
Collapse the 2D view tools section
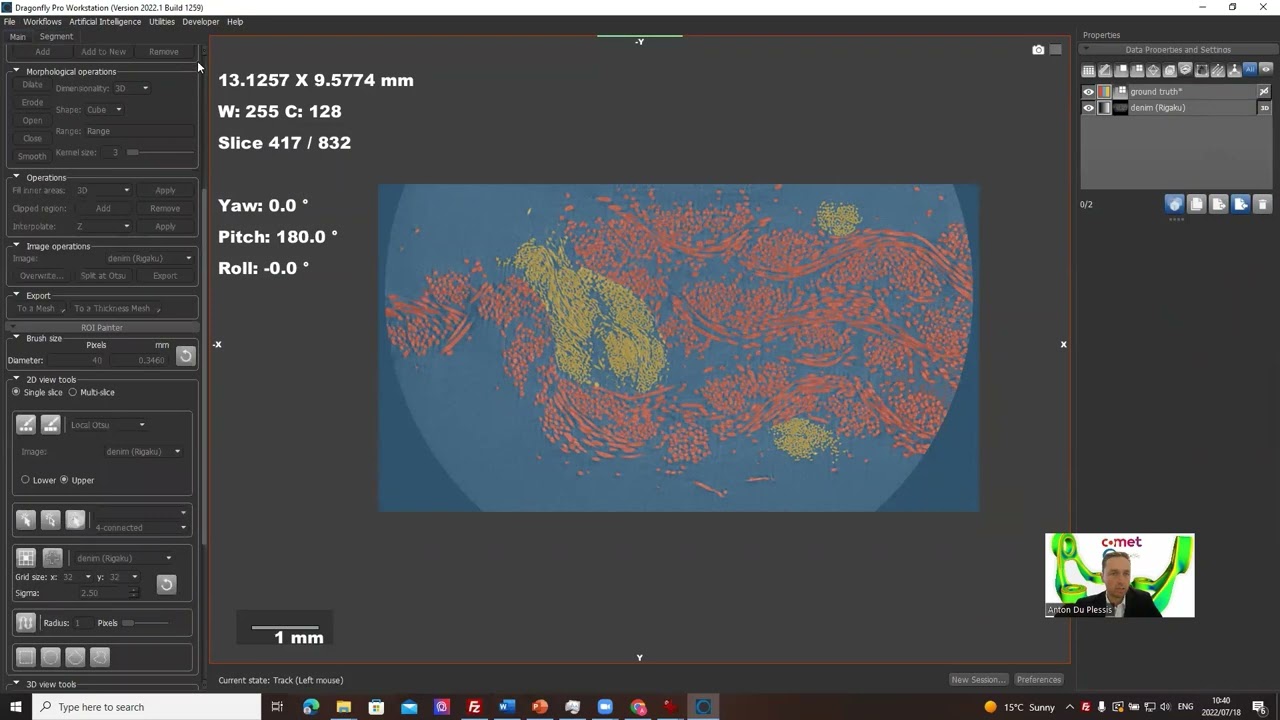16,379
